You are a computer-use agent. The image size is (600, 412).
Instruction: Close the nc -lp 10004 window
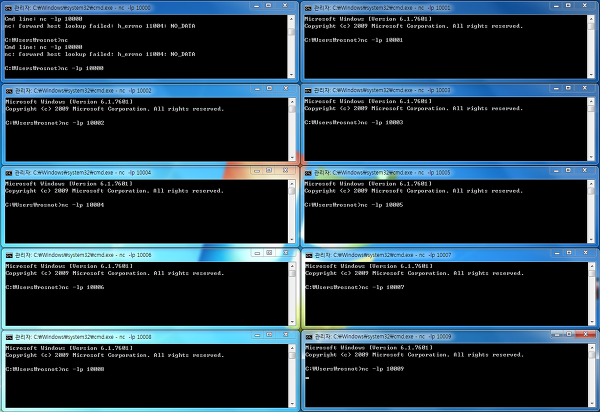tap(285, 171)
